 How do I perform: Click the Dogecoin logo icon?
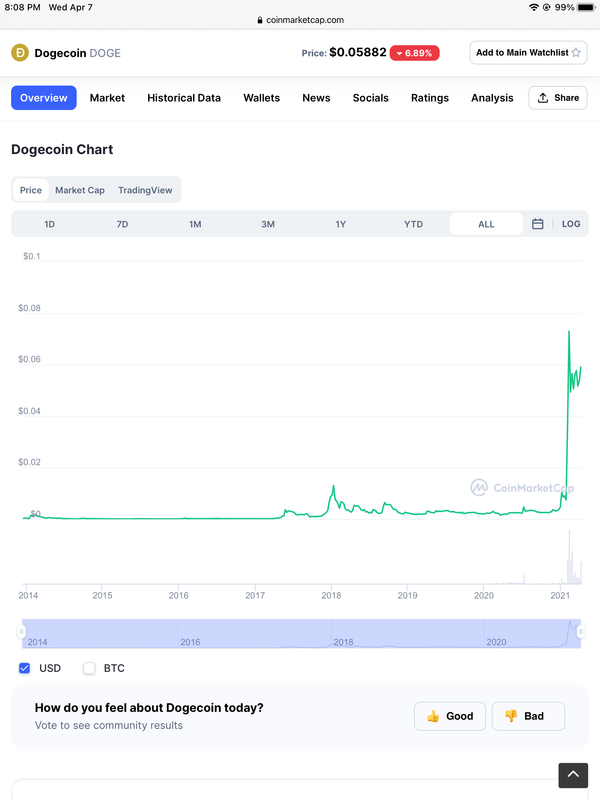tap(19, 53)
